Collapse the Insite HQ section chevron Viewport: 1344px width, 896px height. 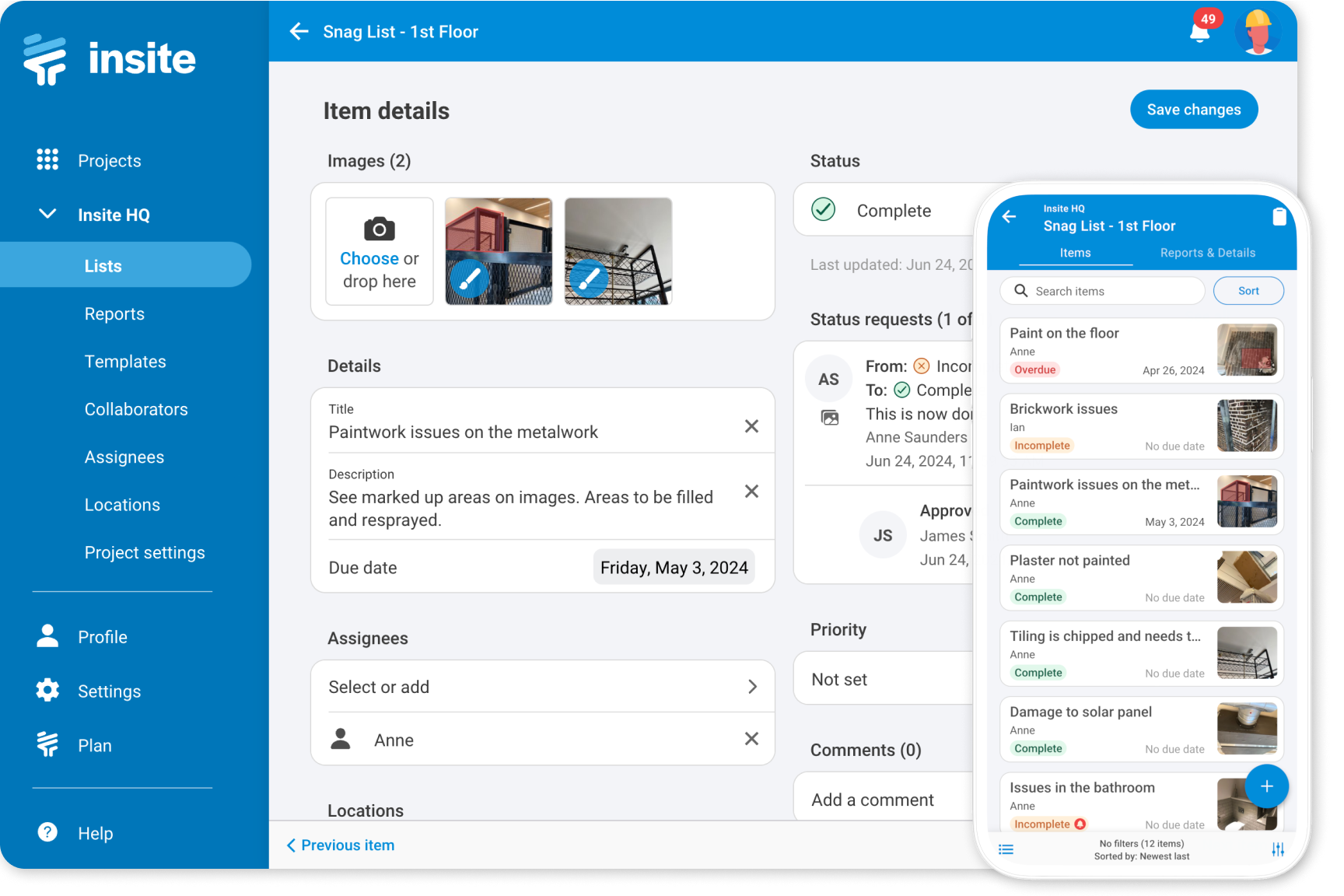click(47, 214)
